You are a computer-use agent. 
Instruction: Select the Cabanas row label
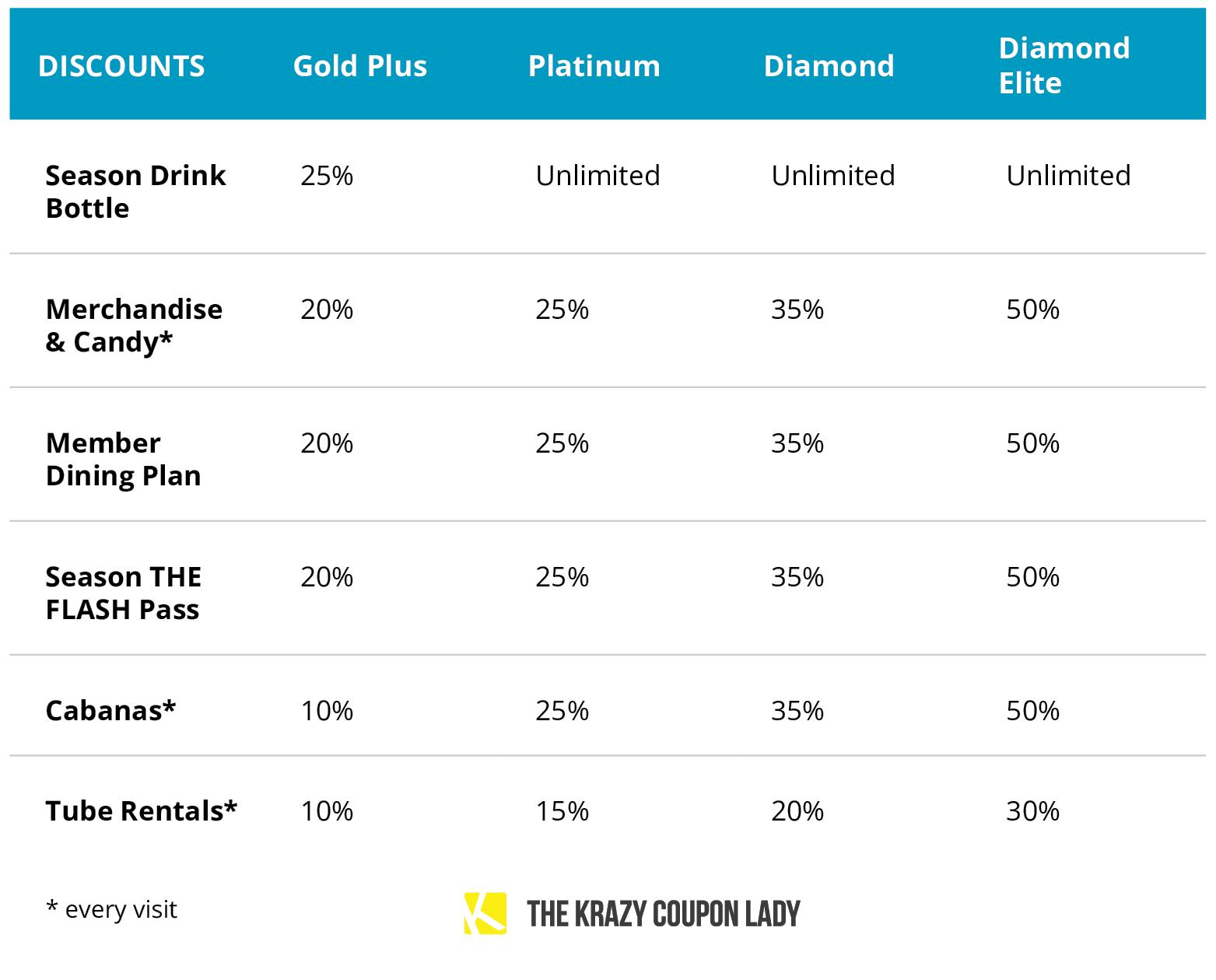coord(110,710)
